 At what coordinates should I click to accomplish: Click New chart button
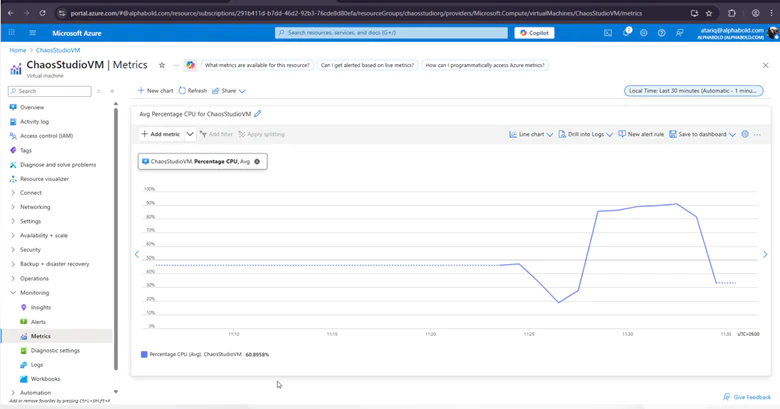point(155,91)
